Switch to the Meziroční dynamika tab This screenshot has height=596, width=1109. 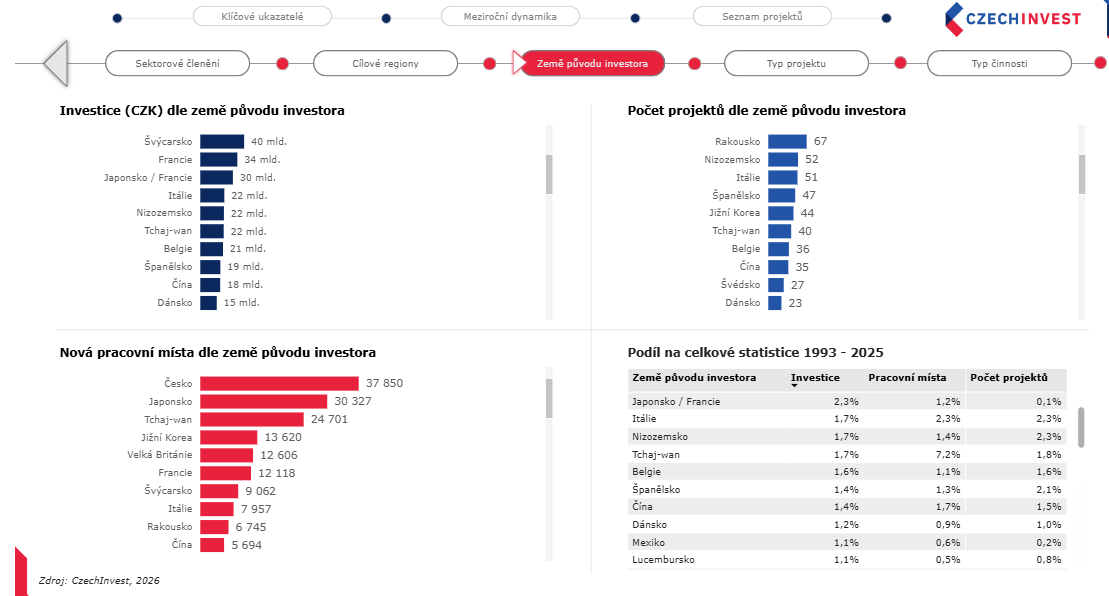511,17
